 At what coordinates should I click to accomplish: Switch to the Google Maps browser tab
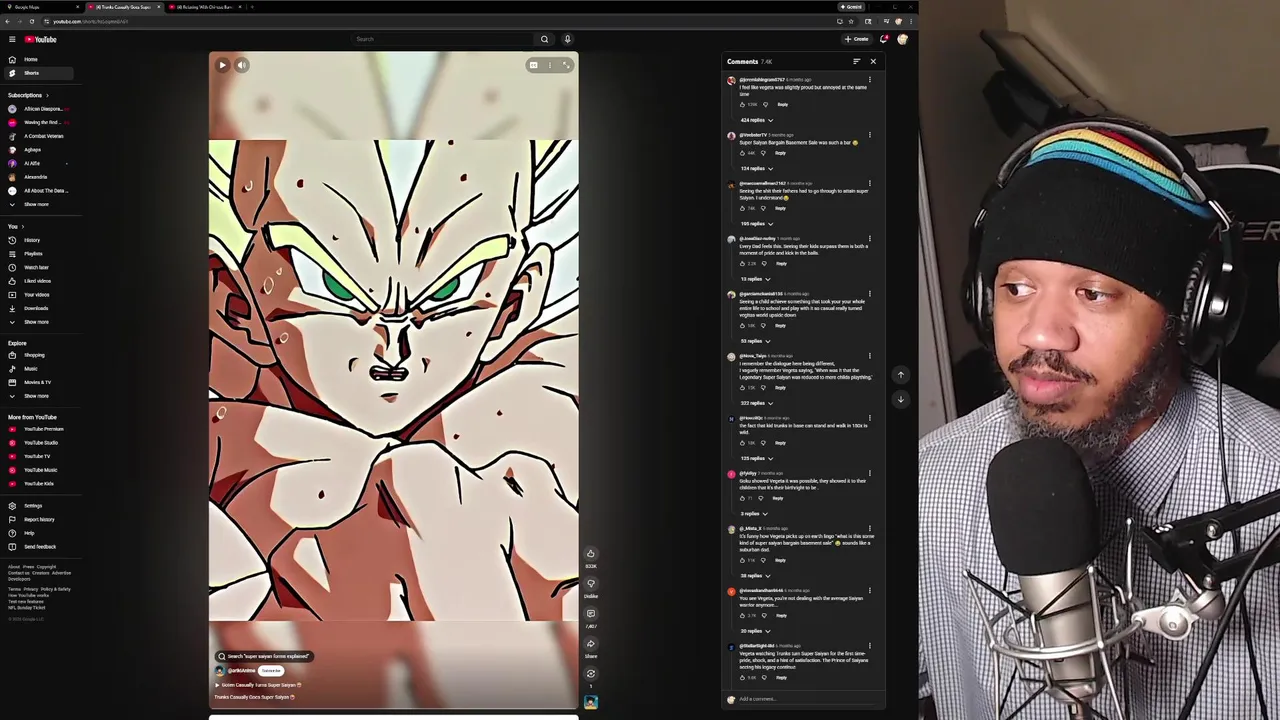[40, 7]
